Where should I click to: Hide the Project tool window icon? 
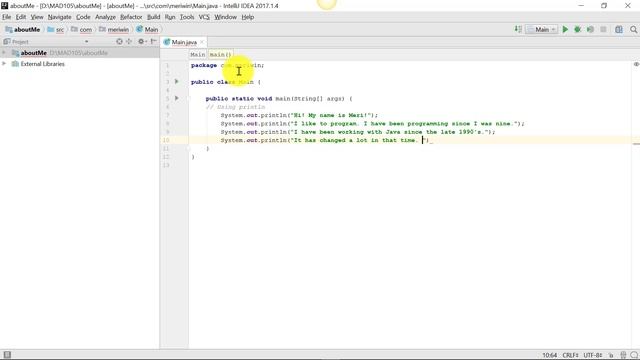coord(153,42)
